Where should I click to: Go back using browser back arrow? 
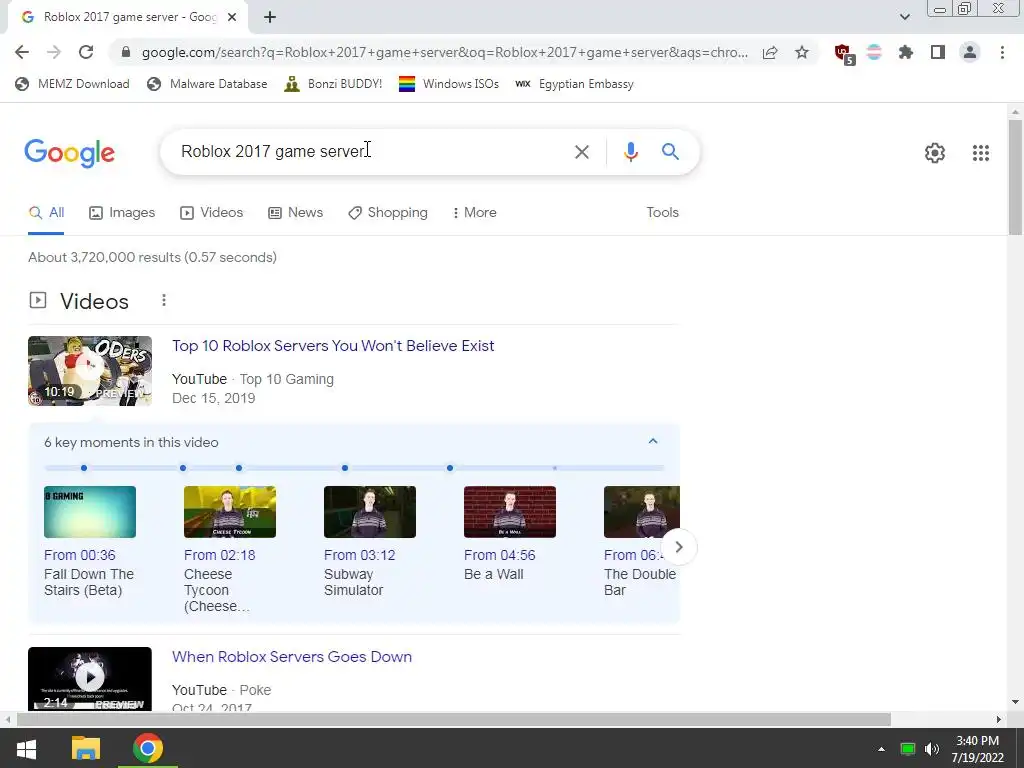click(22, 52)
